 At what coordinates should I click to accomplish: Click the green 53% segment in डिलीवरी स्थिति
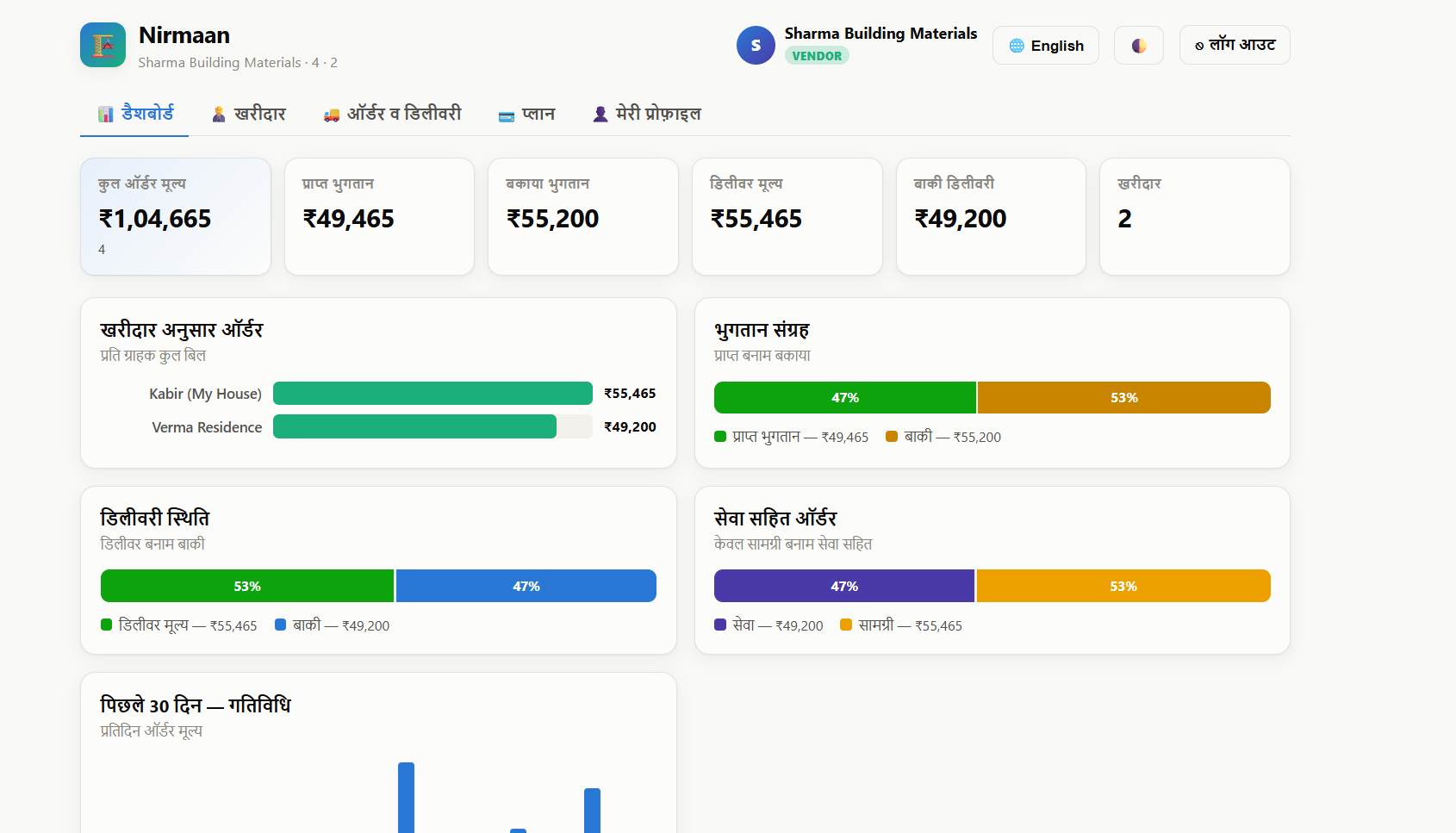(247, 586)
